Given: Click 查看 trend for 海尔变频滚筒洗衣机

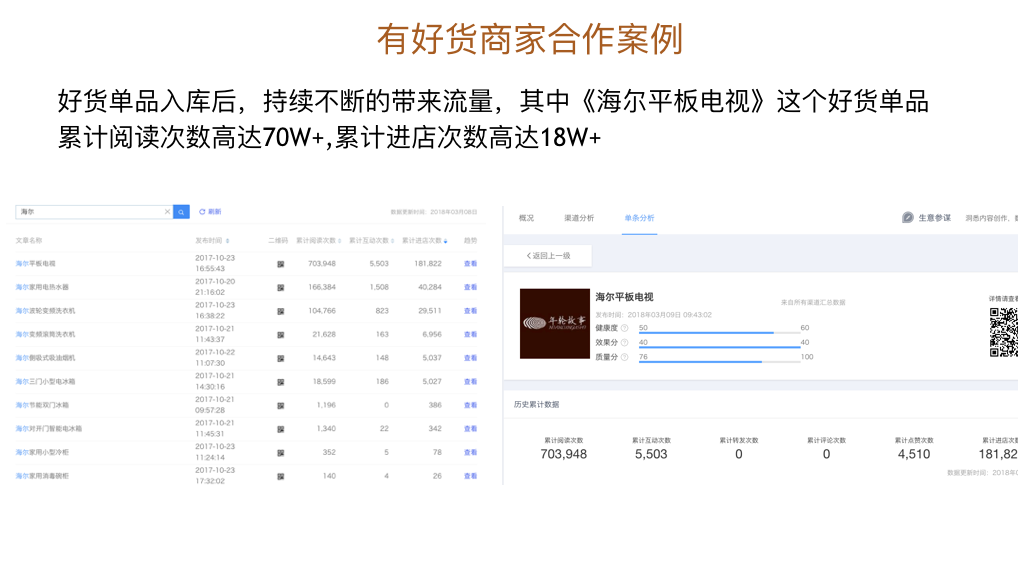Looking at the screenshot, I should click(x=471, y=334).
